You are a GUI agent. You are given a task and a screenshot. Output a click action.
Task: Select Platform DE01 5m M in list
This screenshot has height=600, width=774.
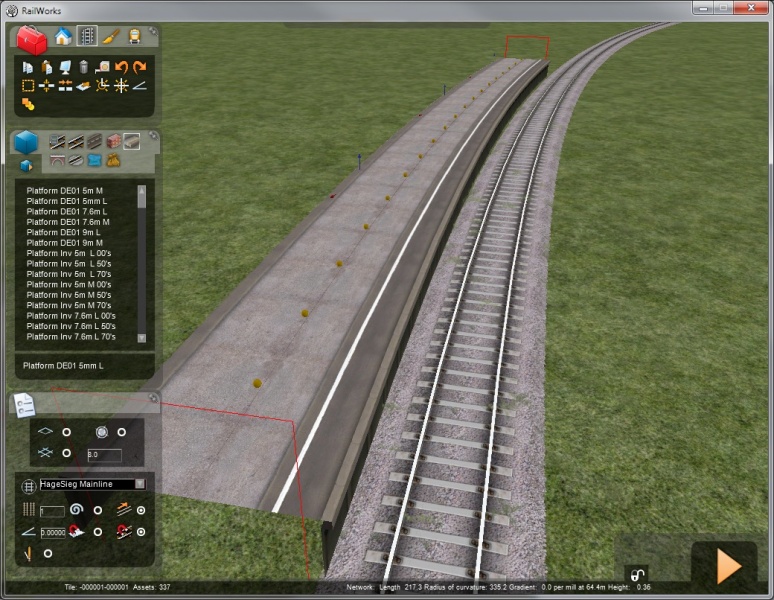pyautogui.click(x=65, y=190)
